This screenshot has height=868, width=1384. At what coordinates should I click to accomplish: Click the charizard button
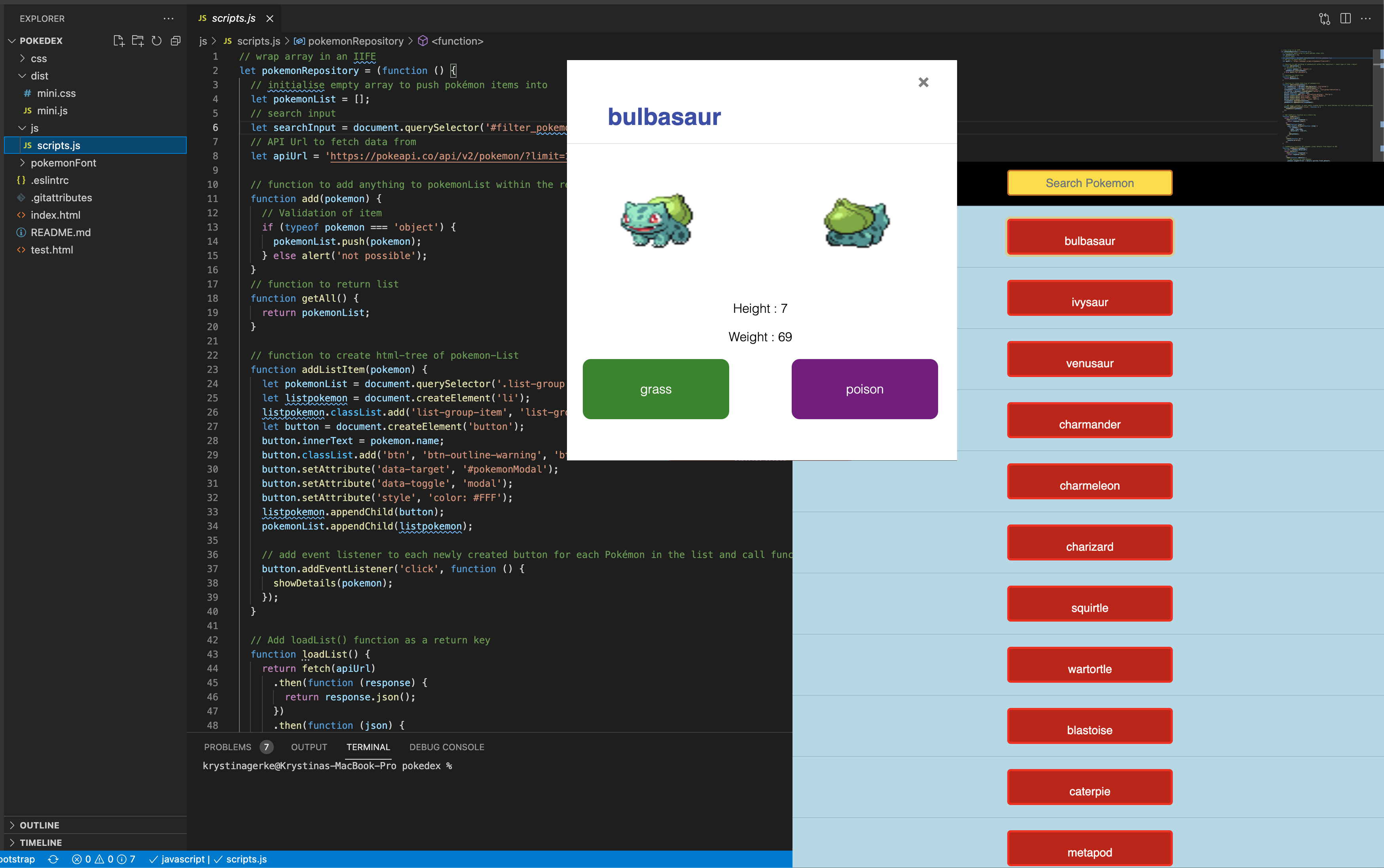pos(1089,543)
